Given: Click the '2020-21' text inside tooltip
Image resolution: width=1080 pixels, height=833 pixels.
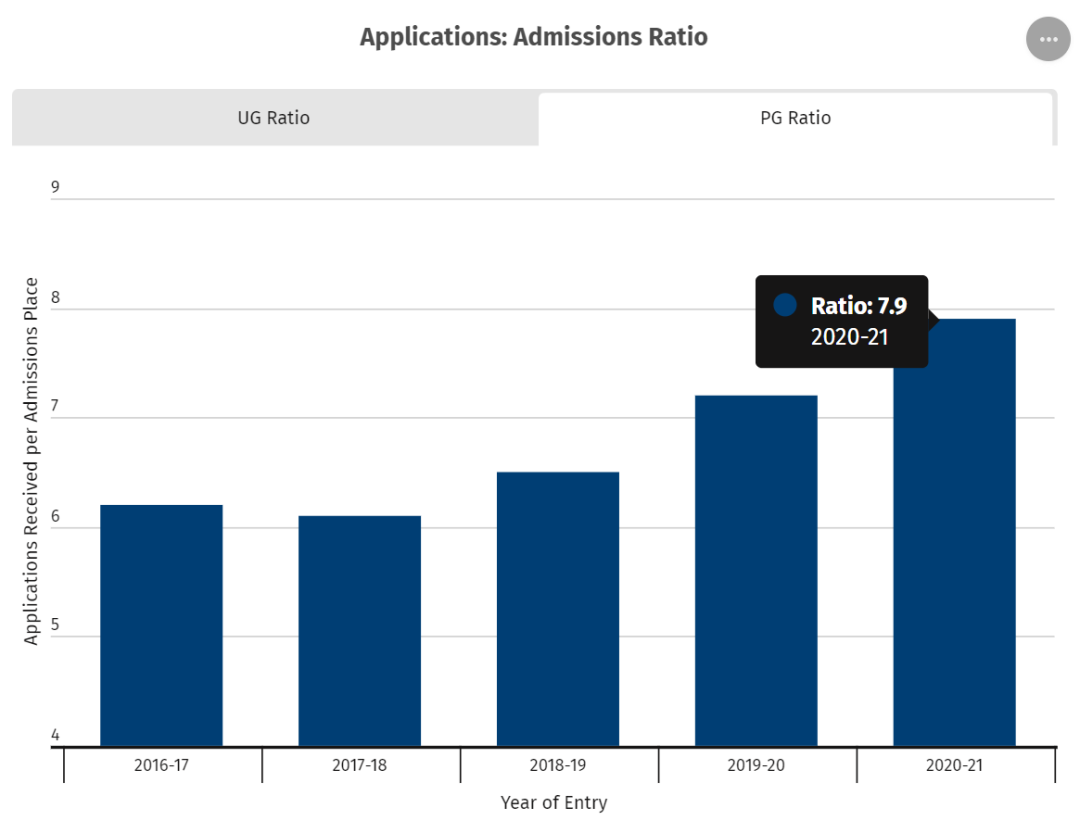Looking at the screenshot, I should pyautogui.click(x=849, y=337).
